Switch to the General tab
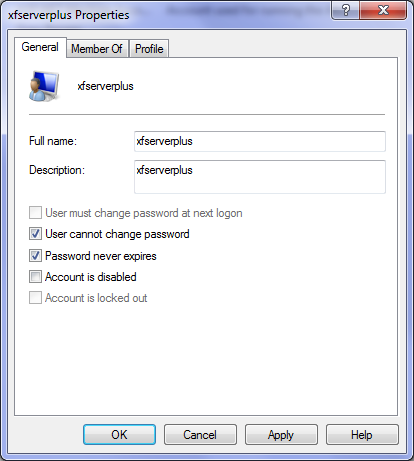 [40, 47]
